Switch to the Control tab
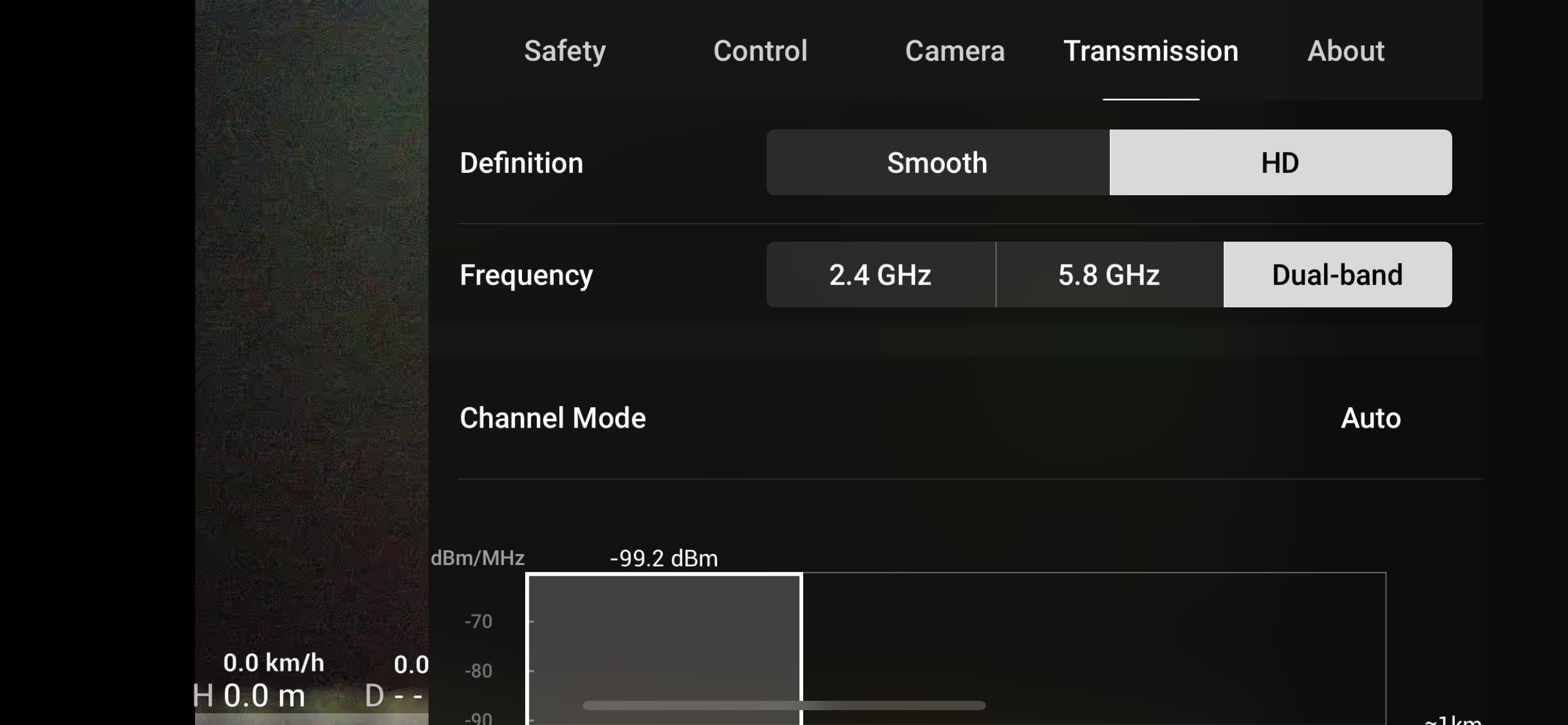This screenshot has width=1568, height=725. click(x=760, y=51)
